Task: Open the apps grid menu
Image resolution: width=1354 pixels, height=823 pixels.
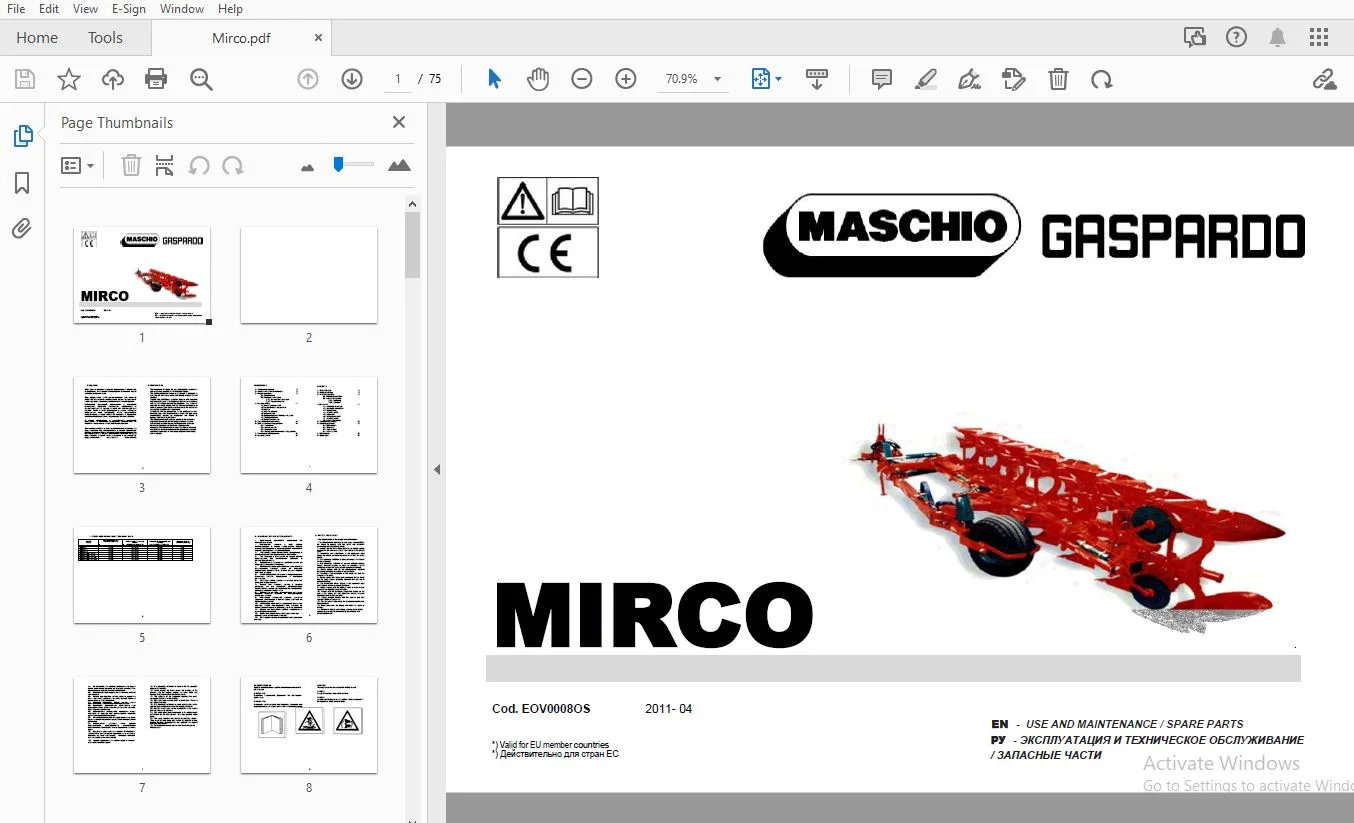Action: tap(1319, 38)
